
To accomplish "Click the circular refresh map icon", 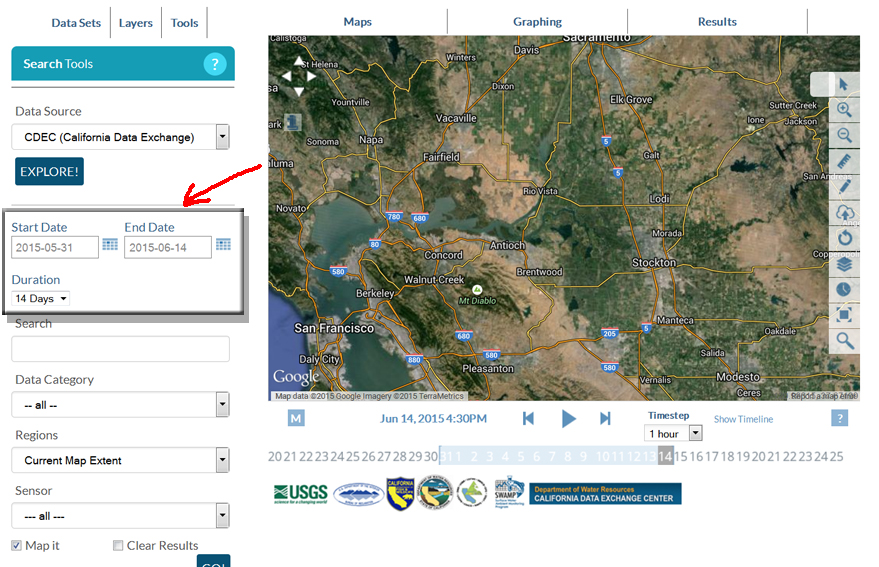I will [x=845, y=238].
